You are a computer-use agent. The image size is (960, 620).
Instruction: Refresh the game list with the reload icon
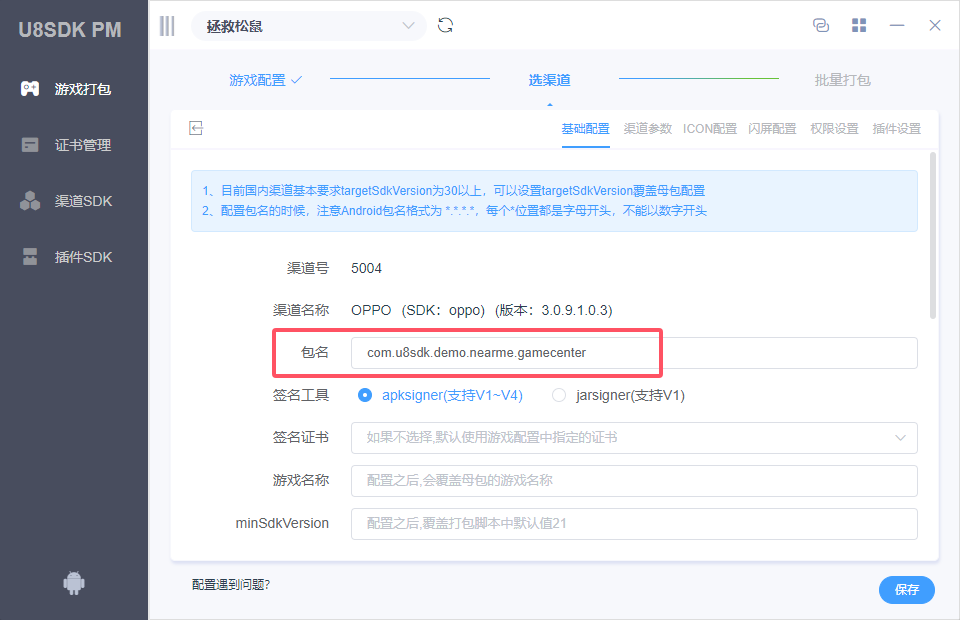[446, 25]
